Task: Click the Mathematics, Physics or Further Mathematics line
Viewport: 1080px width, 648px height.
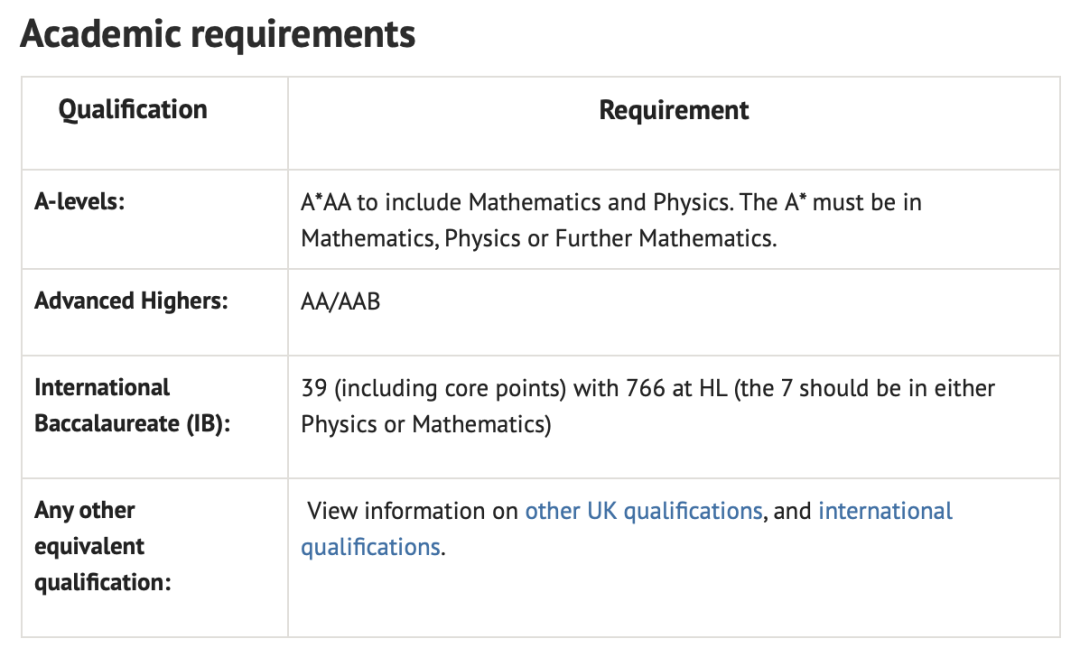Action: (x=539, y=238)
